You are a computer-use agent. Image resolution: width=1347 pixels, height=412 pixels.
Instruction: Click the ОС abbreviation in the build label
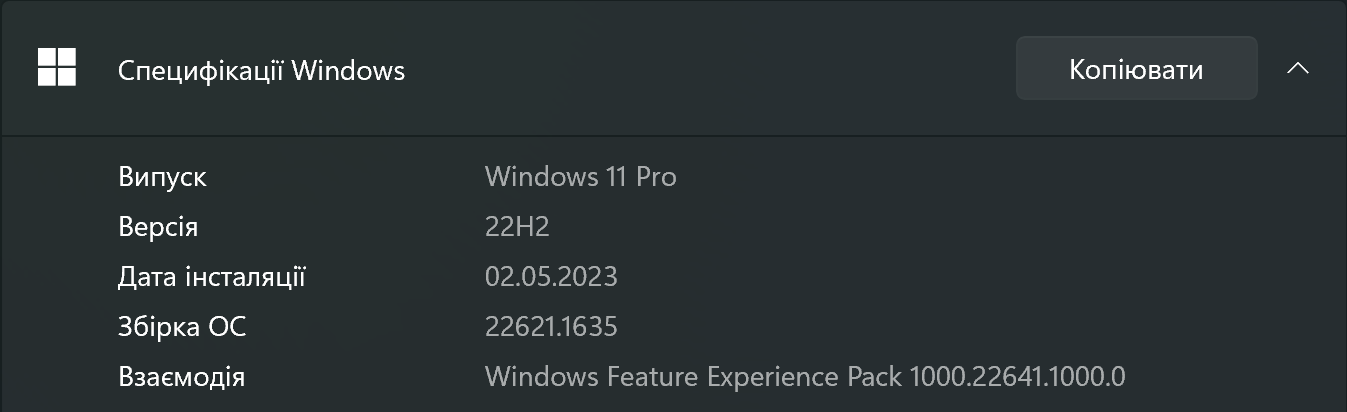coord(227,327)
